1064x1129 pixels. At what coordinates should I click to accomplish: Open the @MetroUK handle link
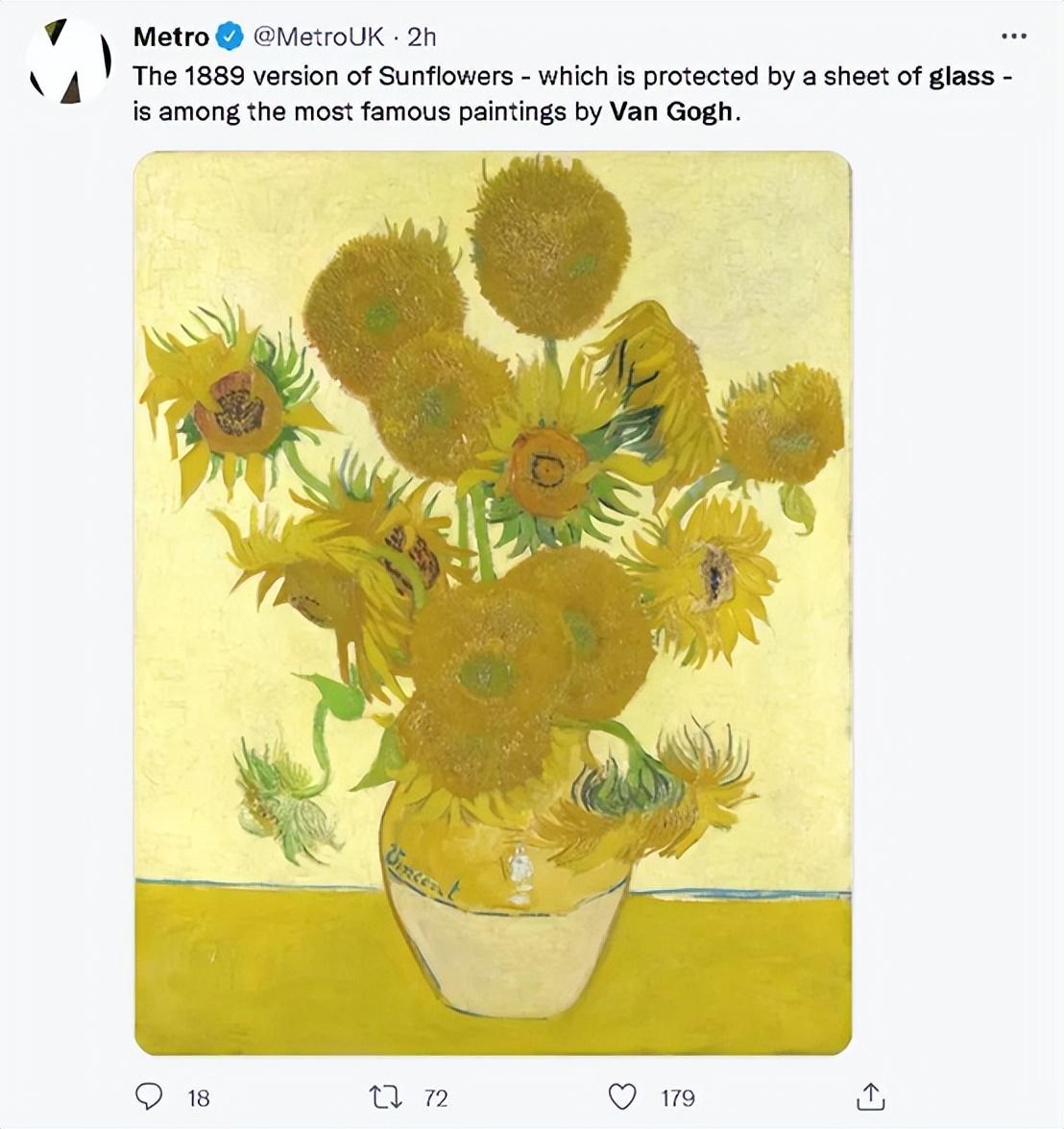point(319,36)
